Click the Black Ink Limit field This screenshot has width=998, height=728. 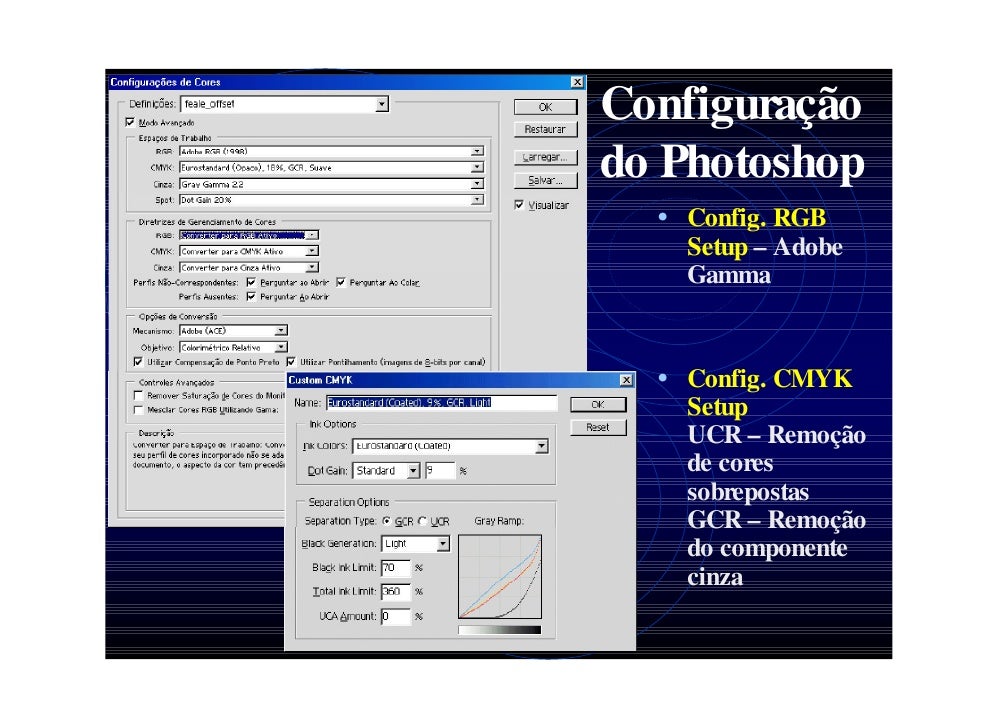(x=396, y=568)
